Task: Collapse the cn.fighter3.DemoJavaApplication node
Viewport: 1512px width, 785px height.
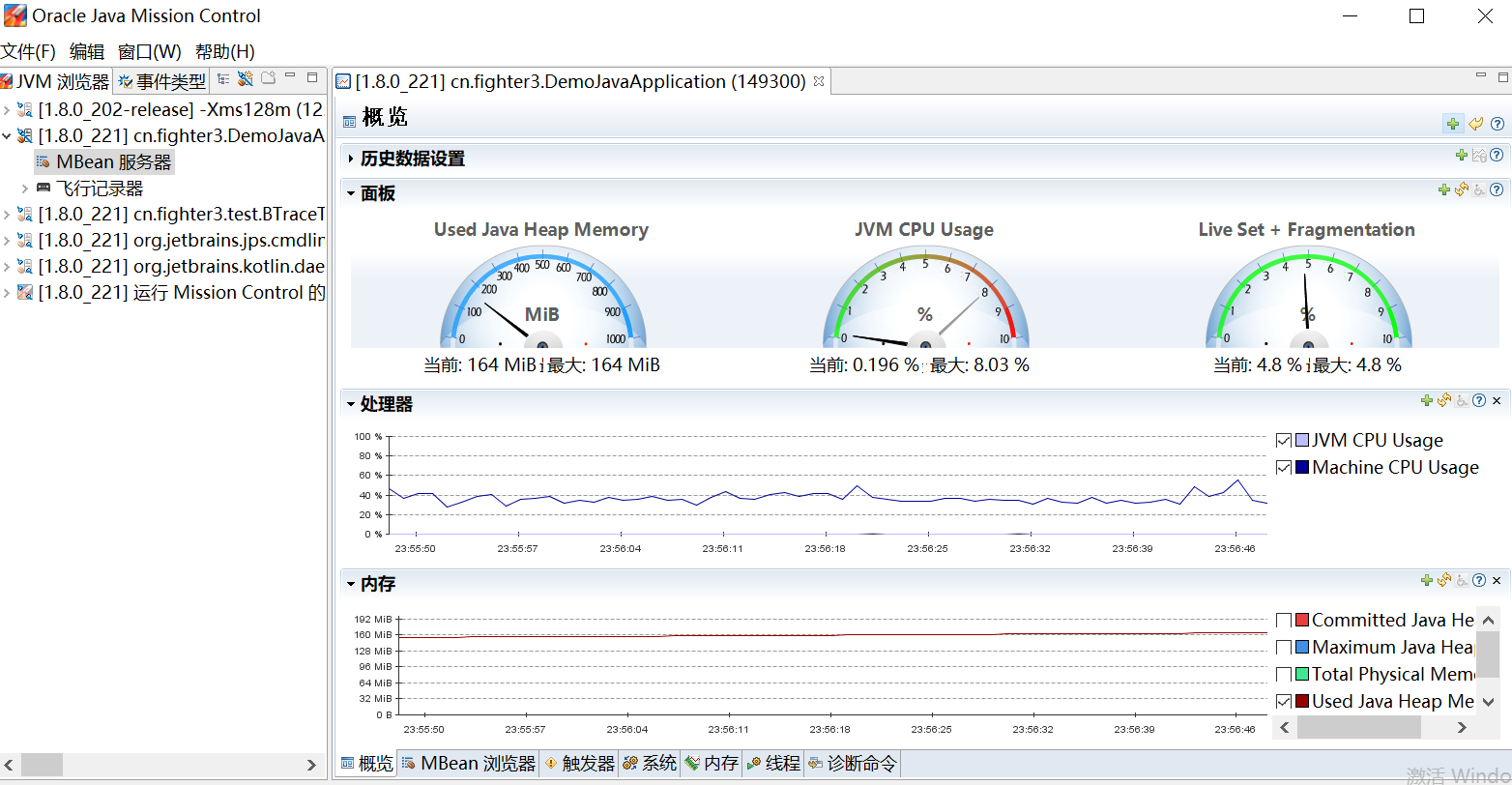Action: point(7,136)
